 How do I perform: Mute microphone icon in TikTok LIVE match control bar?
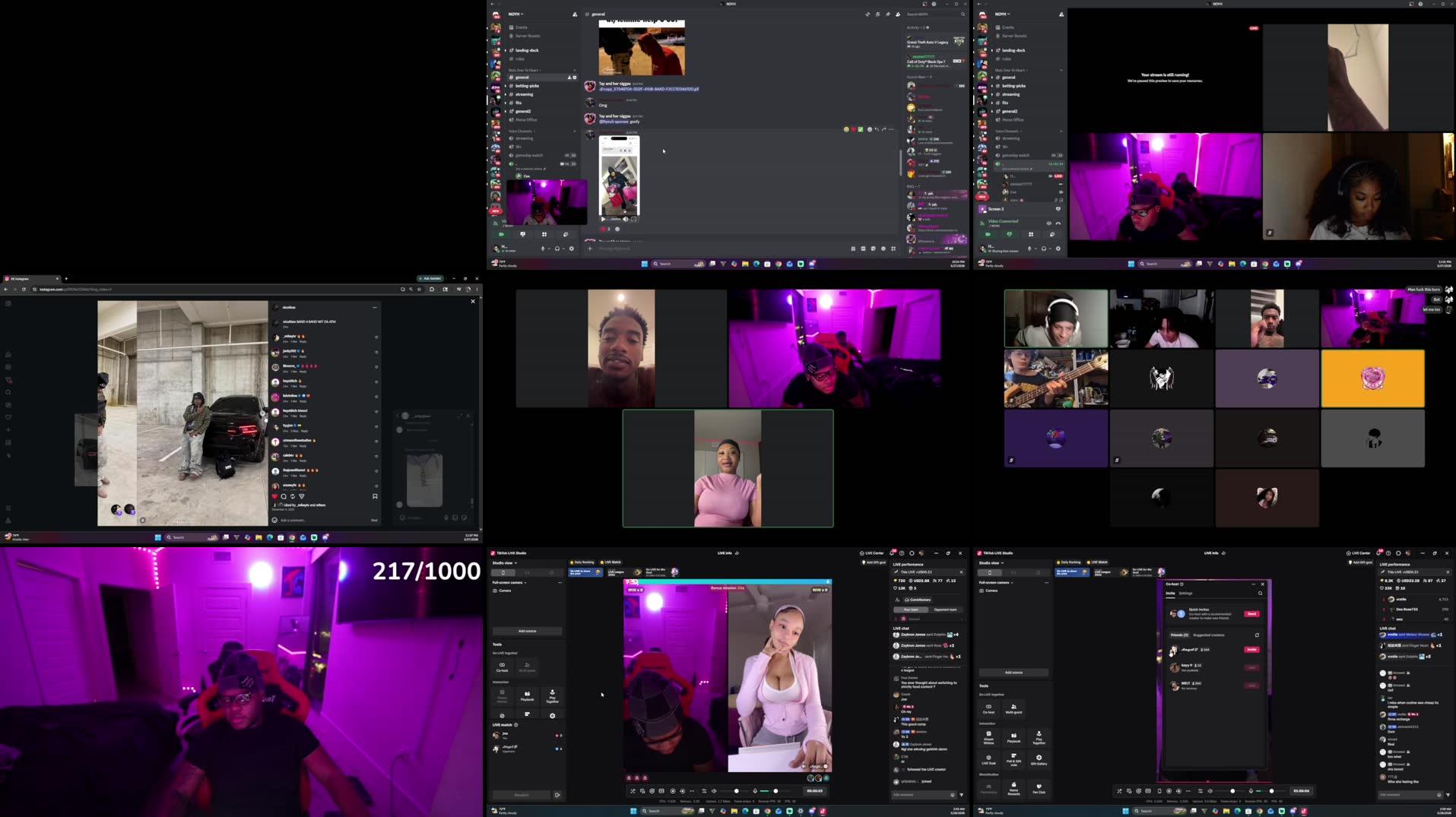click(x=755, y=791)
